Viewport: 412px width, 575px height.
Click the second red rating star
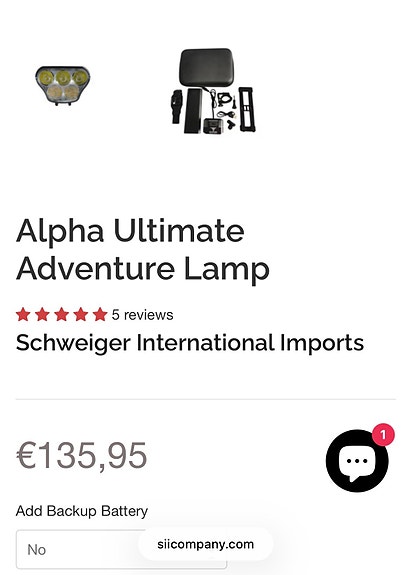tap(42, 315)
